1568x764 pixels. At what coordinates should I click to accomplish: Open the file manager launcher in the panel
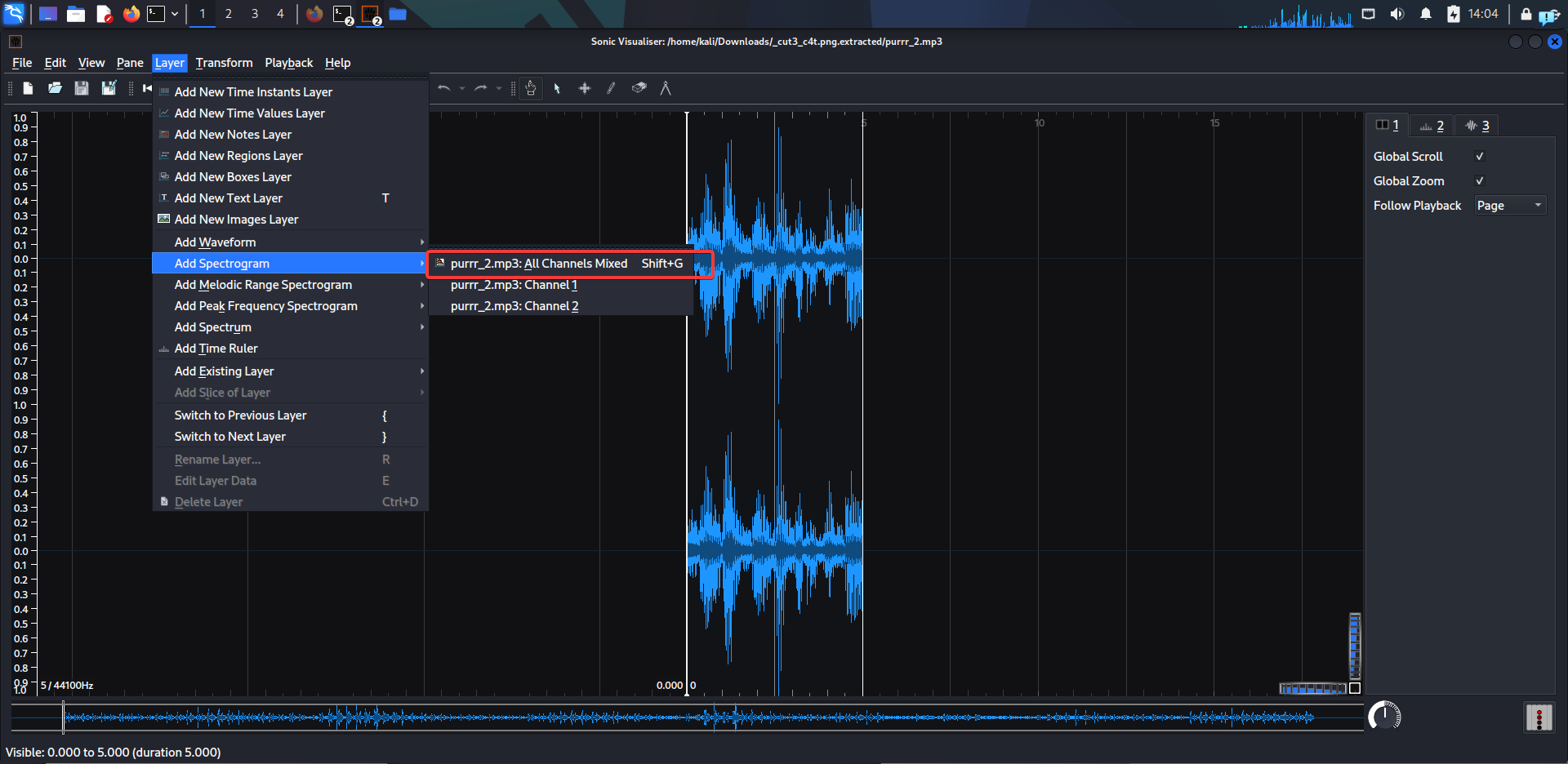pos(76,14)
